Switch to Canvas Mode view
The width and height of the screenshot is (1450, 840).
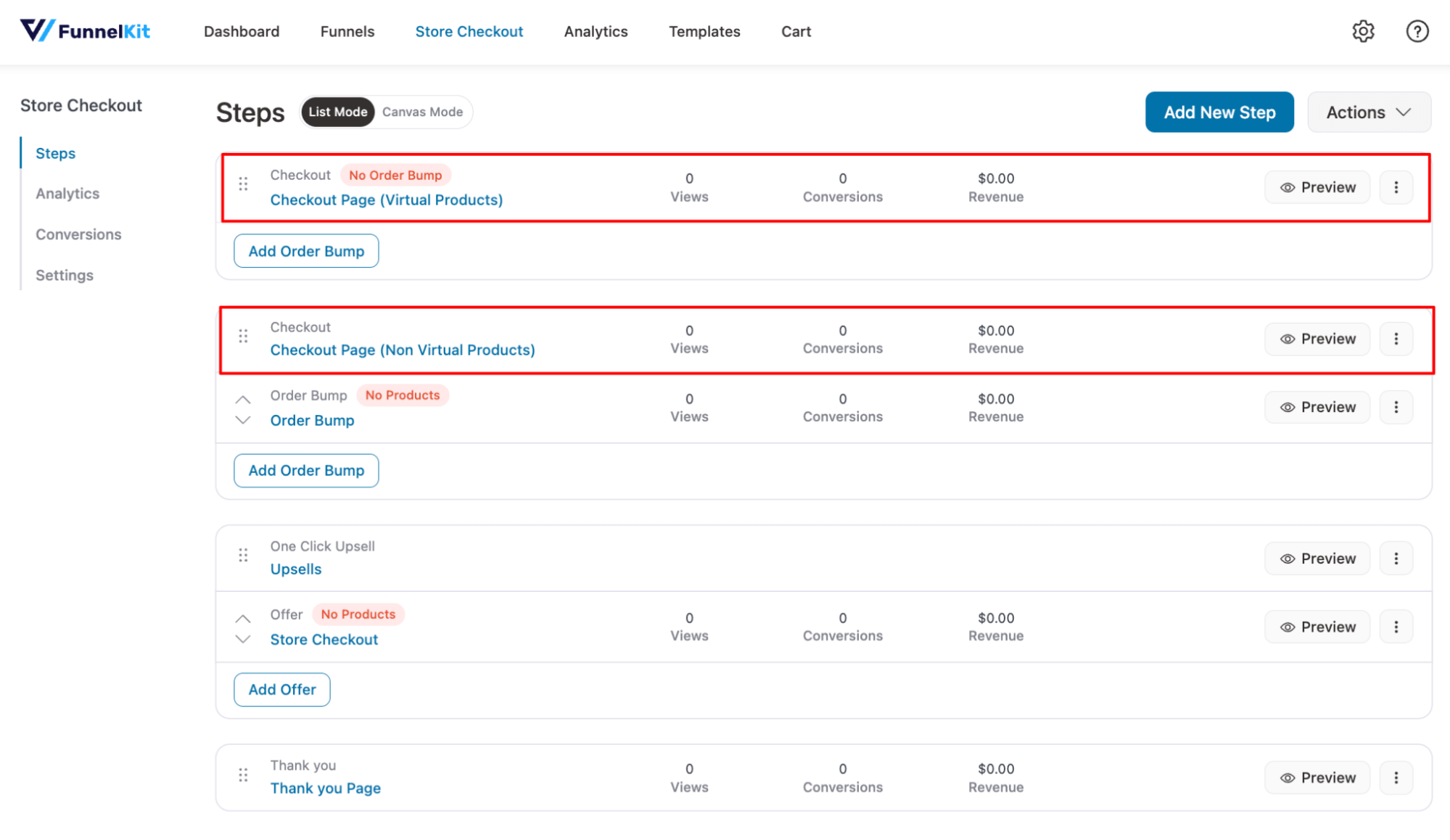tap(422, 112)
